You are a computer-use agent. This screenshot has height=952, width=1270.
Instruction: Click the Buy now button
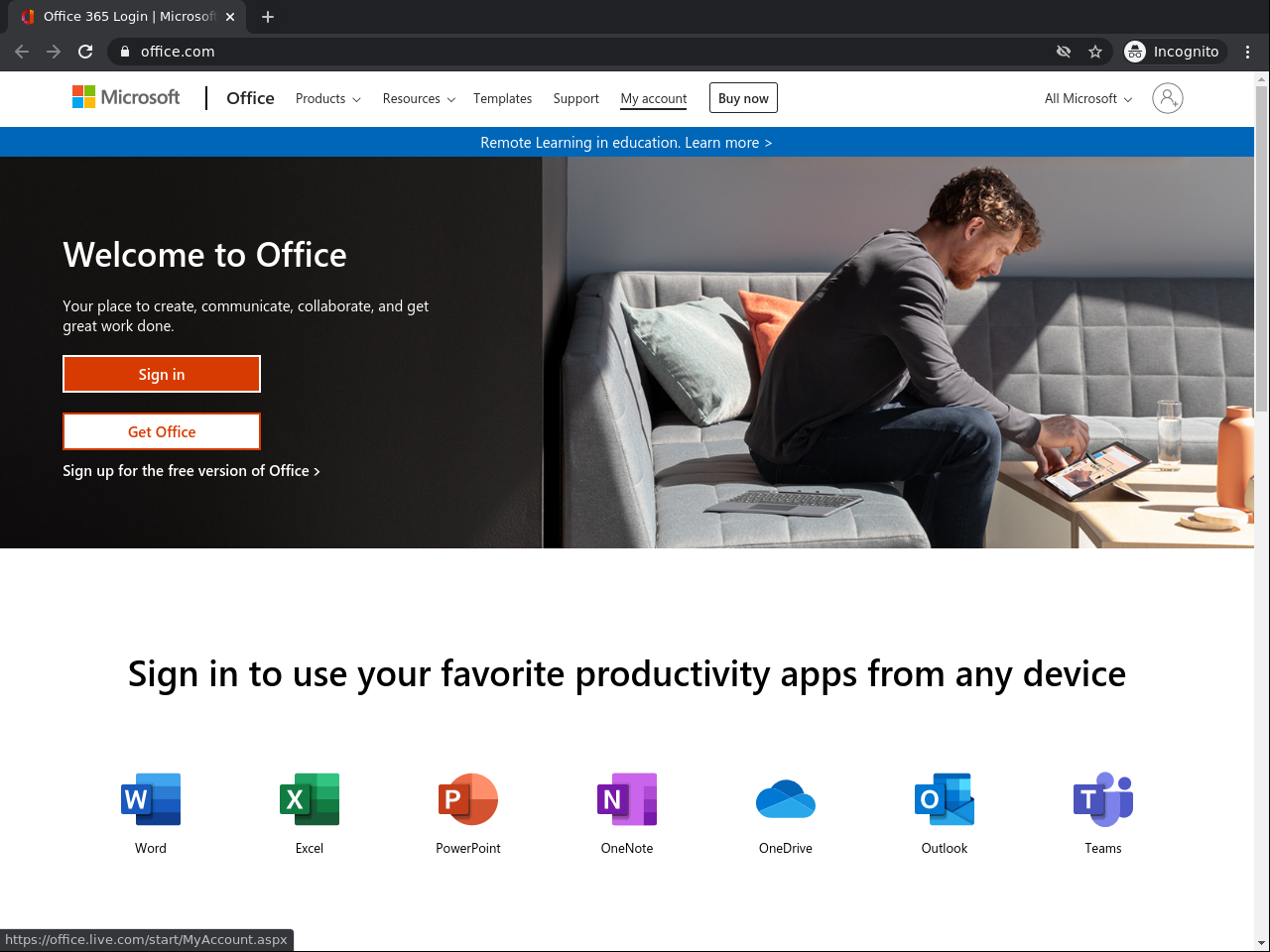(x=743, y=98)
